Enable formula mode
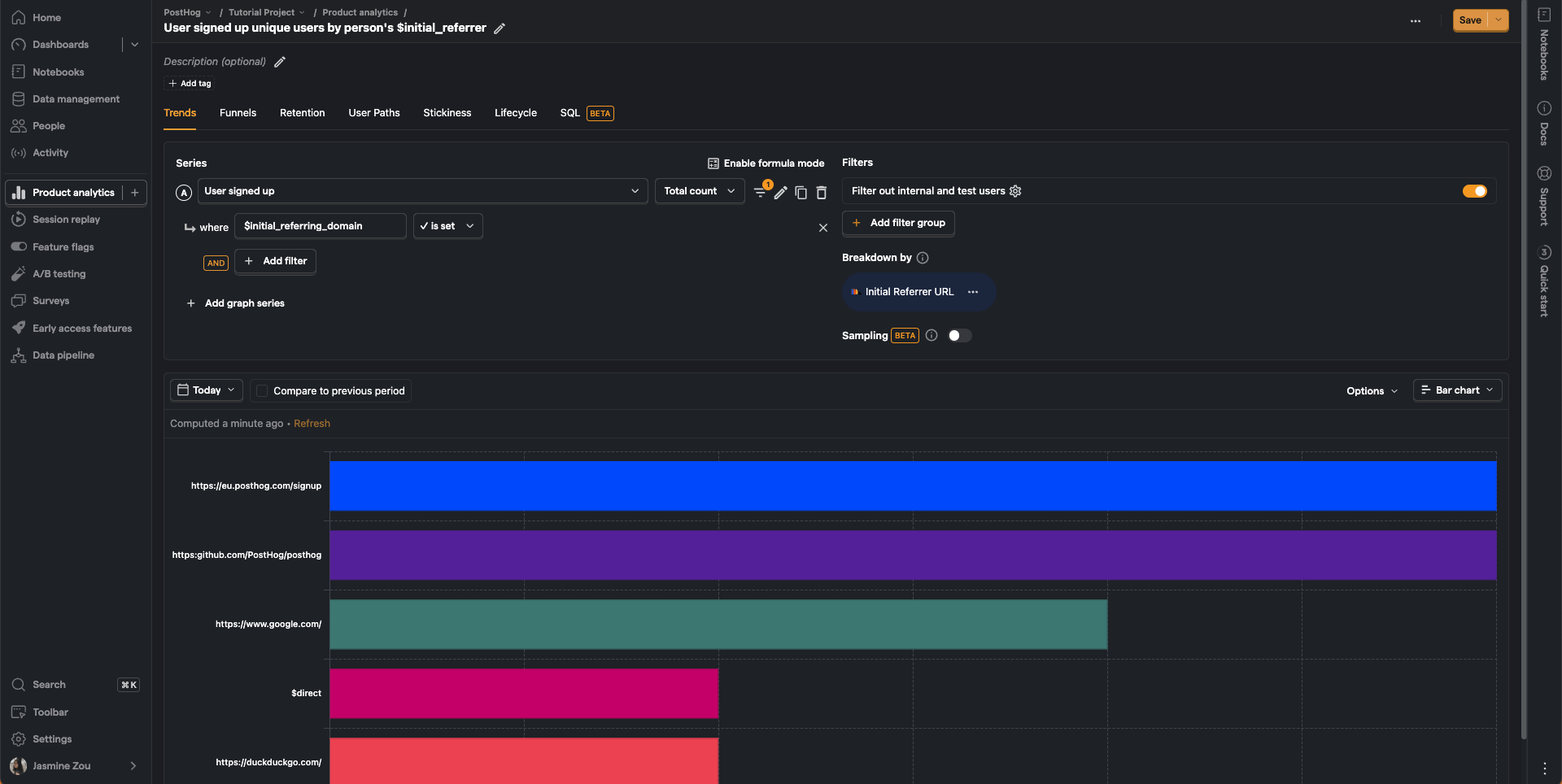The width and height of the screenshot is (1562, 784). tap(766, 163)
